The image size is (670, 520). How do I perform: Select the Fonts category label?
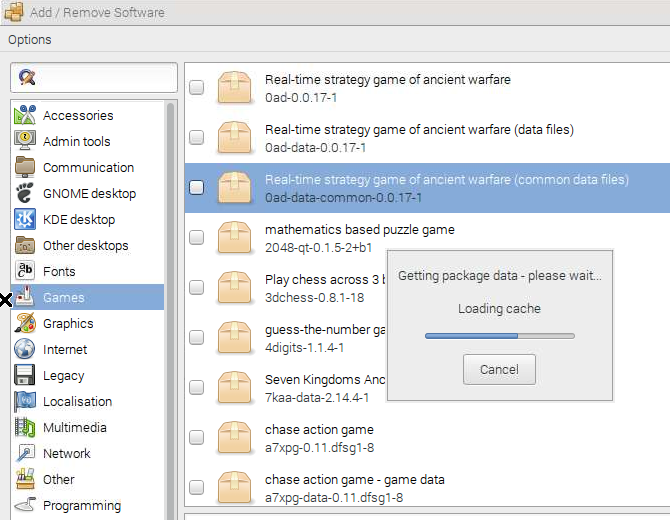(x=59, y=272)
